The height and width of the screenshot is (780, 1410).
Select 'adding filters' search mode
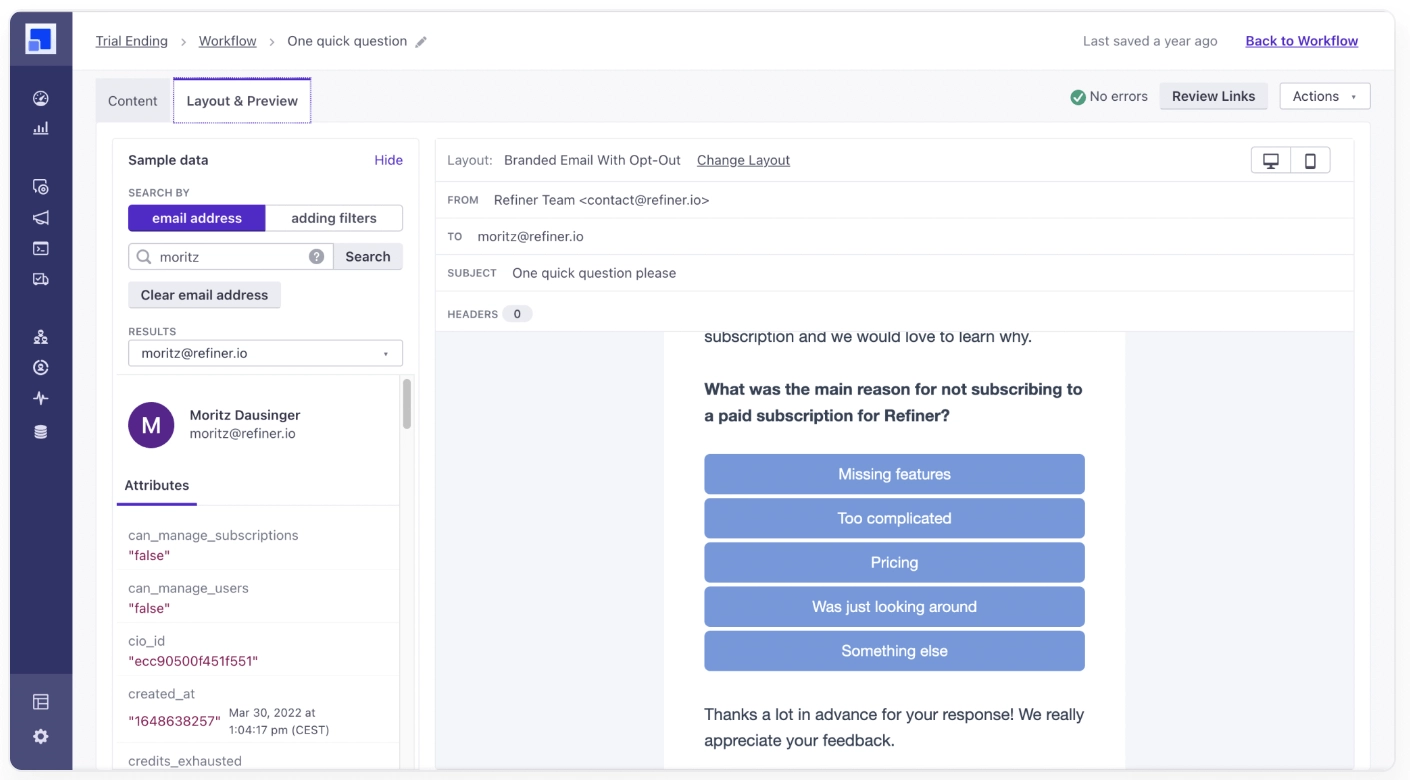[x=334, y=218]
